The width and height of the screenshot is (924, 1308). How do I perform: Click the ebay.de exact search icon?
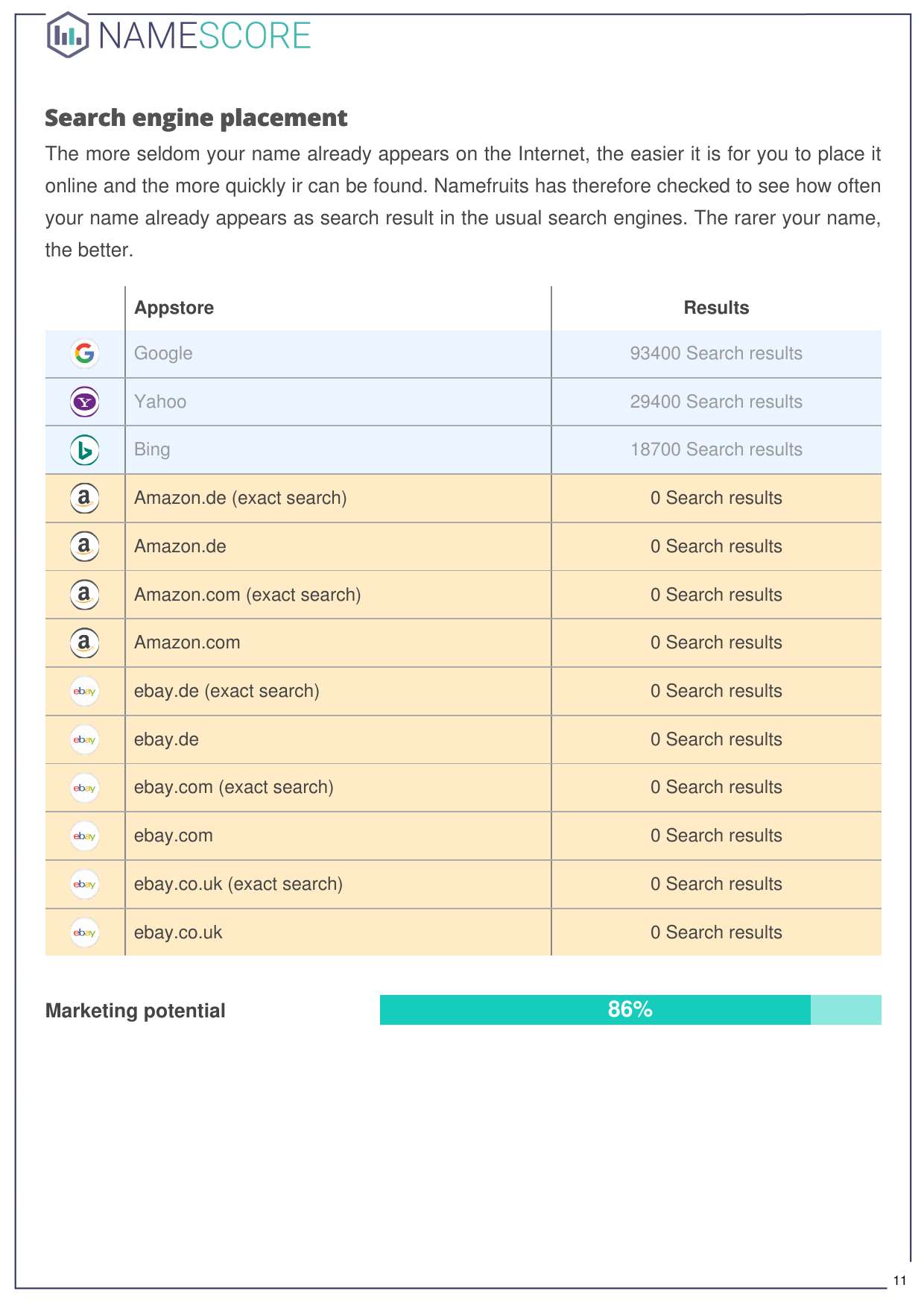[x=85, y=691]
